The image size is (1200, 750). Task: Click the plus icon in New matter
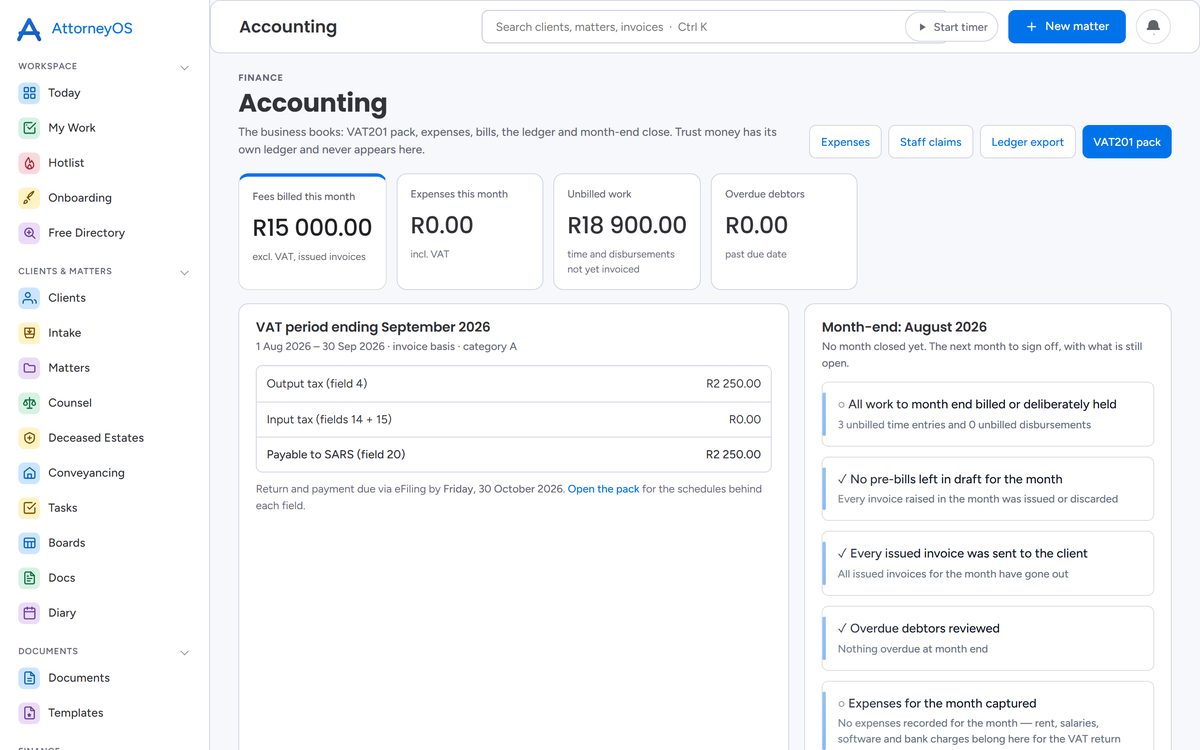[x=1031, y=27]
